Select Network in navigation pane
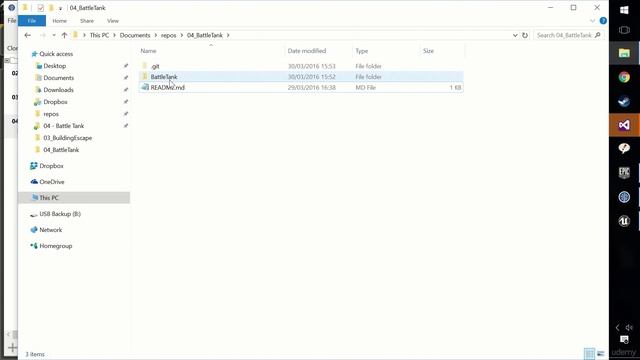640x360 pixels. tap(51, 230)
